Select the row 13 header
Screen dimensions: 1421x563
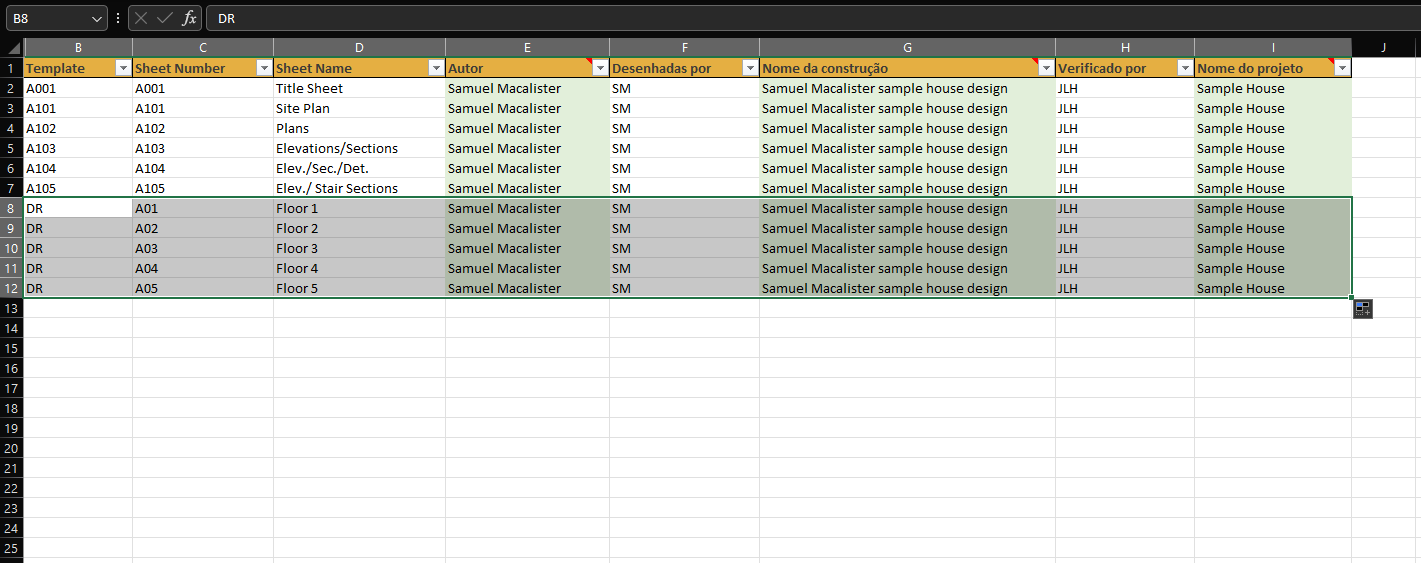(12, 308)
